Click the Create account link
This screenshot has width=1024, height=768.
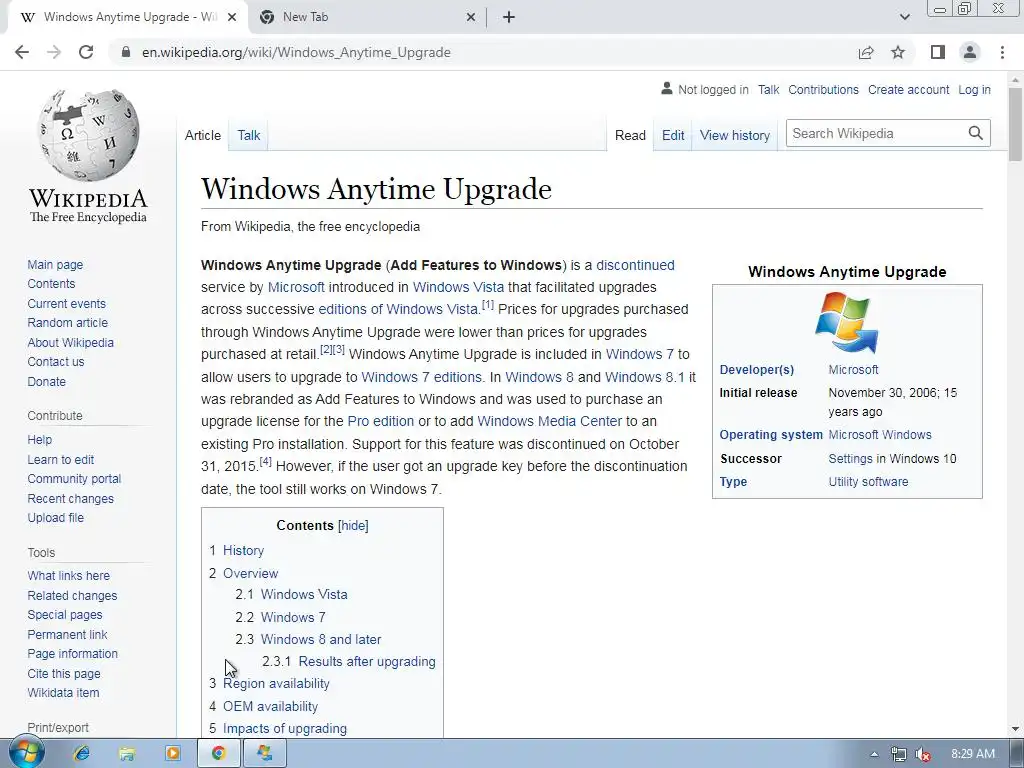[x=908, y=90]
